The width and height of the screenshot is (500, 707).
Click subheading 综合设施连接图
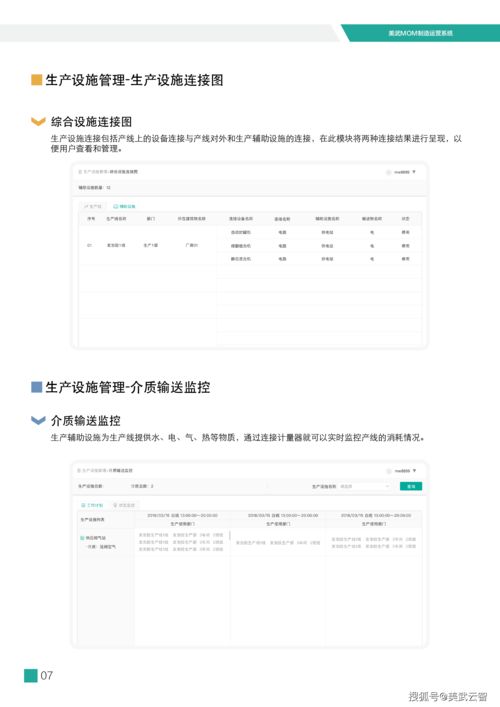91,122
